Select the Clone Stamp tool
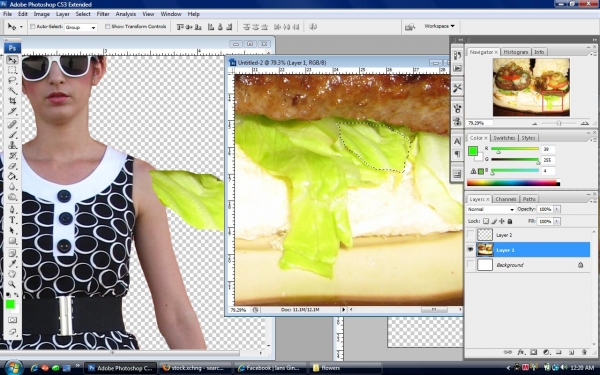 (x=12, y=145)
